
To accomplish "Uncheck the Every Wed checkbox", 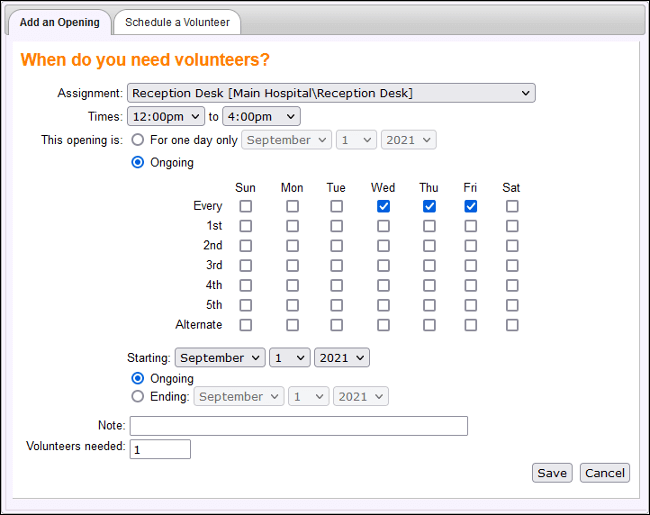I will (x=383, y=206).
